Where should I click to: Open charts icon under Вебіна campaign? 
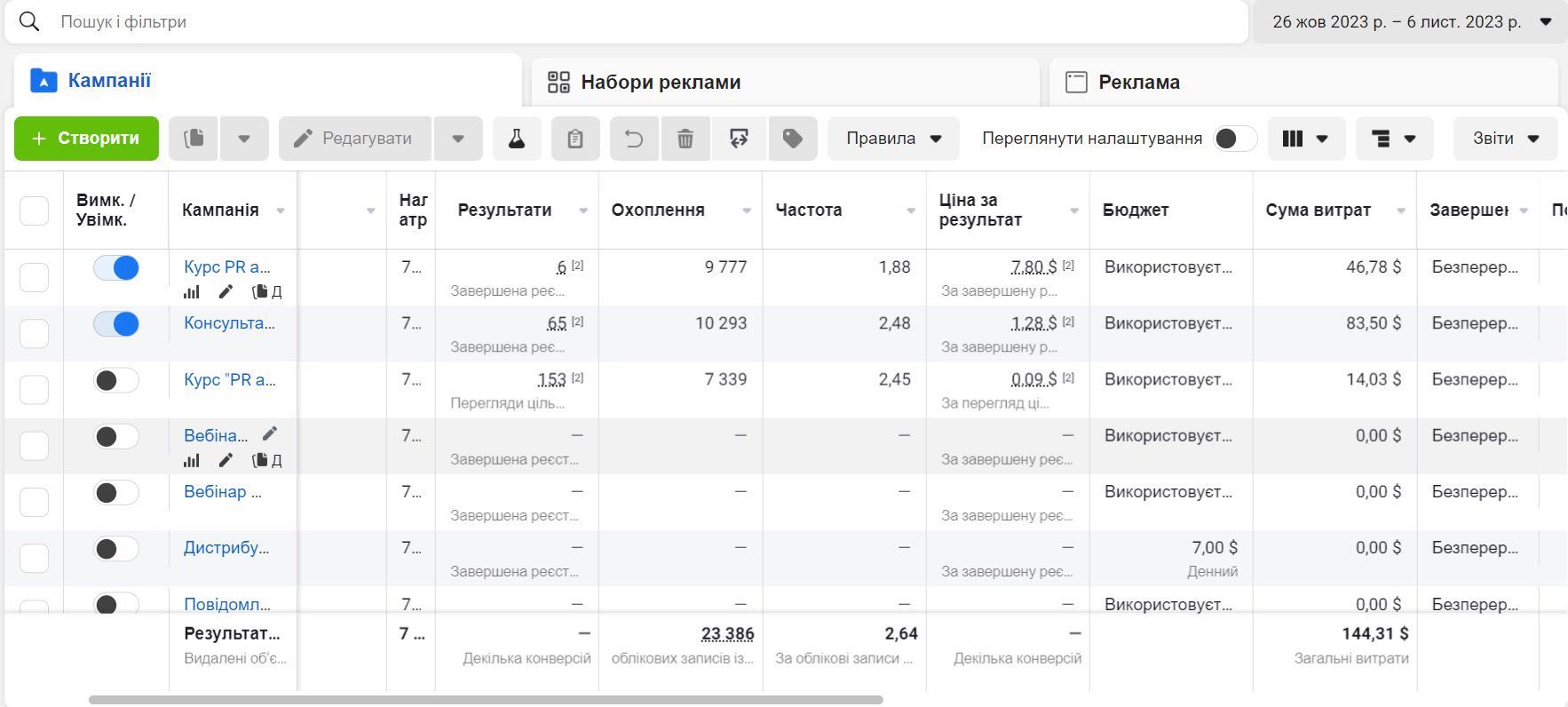coord(191,460)
